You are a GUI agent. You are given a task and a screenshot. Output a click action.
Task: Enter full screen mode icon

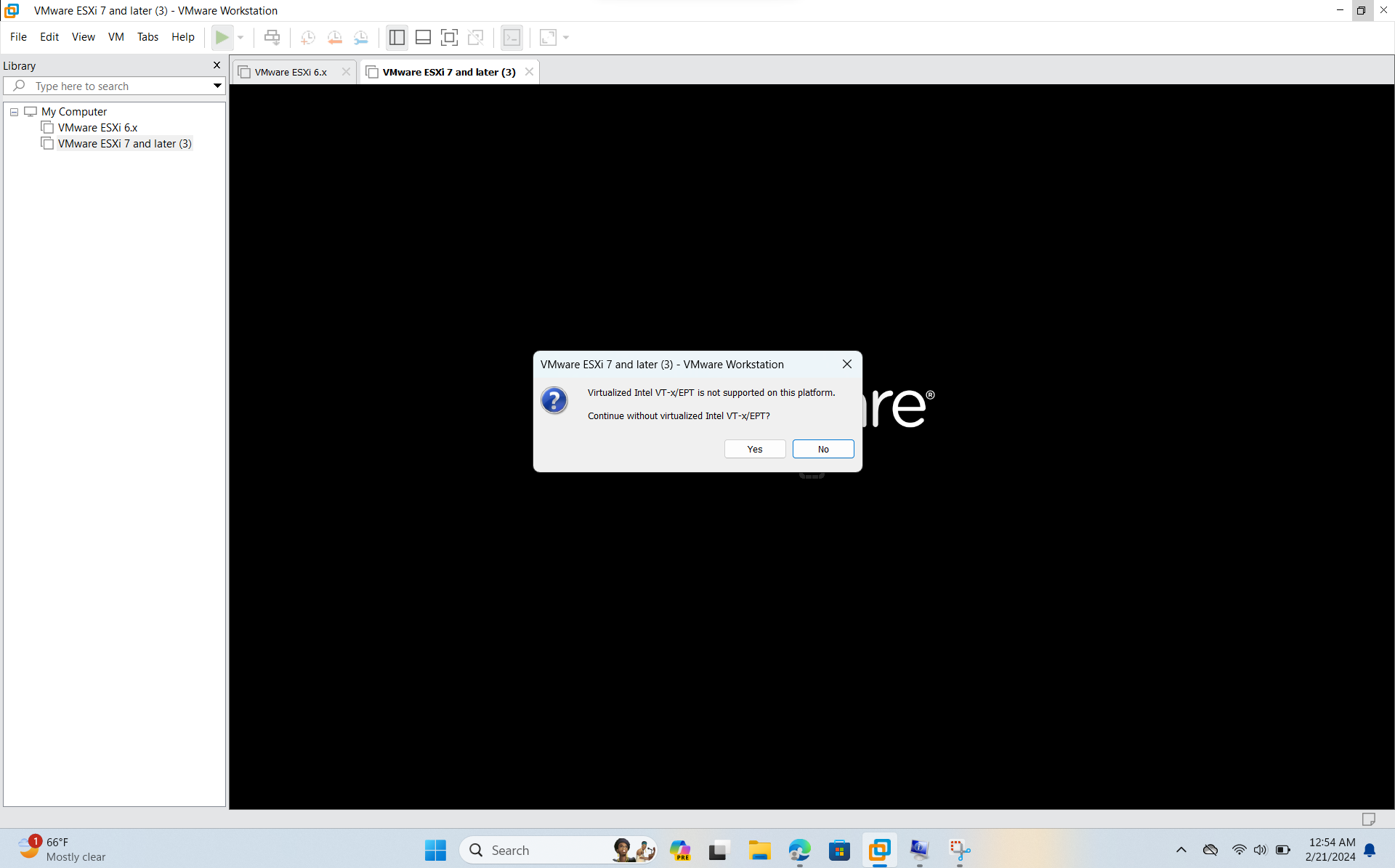pos(449,37)
